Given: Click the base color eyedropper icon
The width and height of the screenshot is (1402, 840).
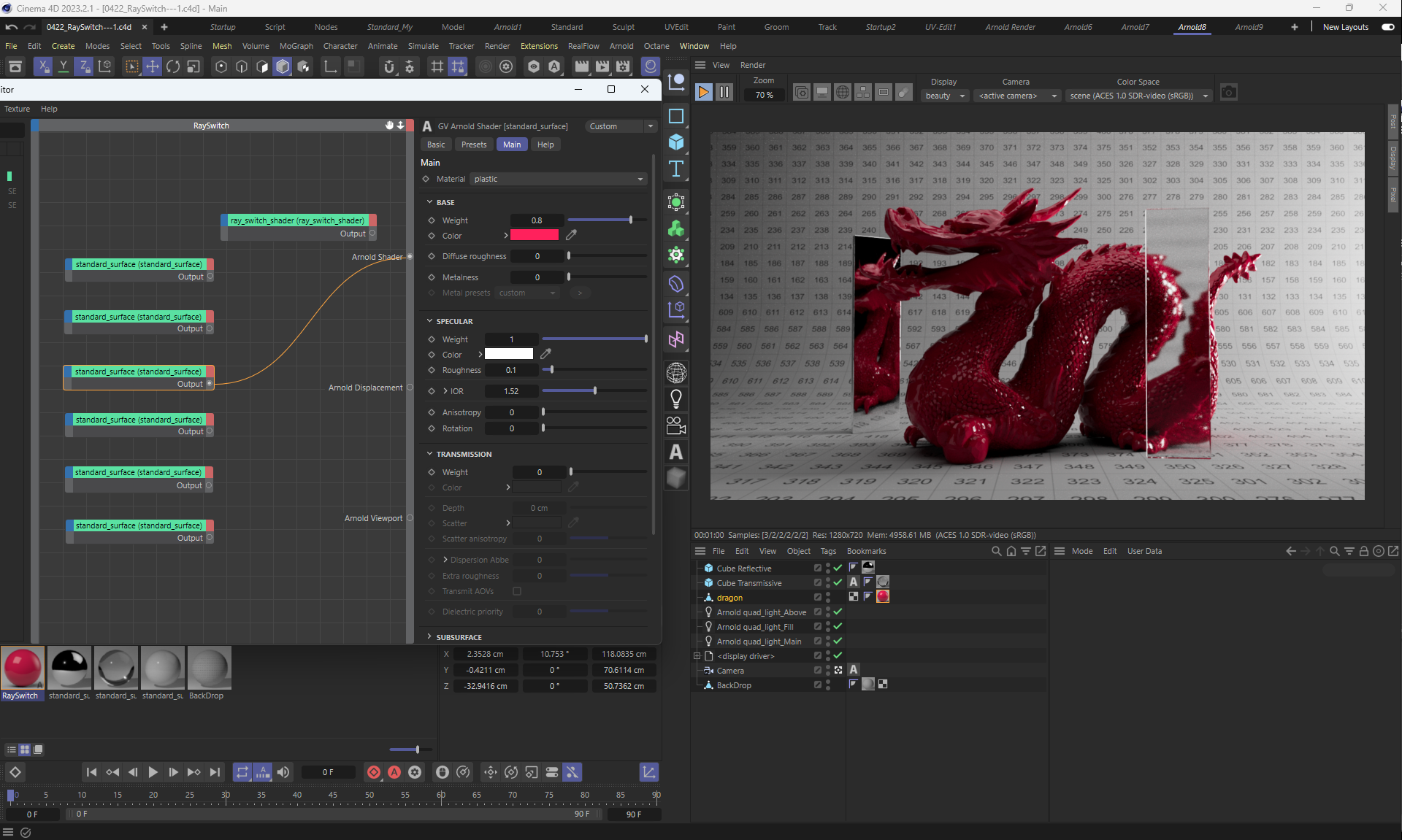Looking at the screenshot, I should click(x=572, y=235).
